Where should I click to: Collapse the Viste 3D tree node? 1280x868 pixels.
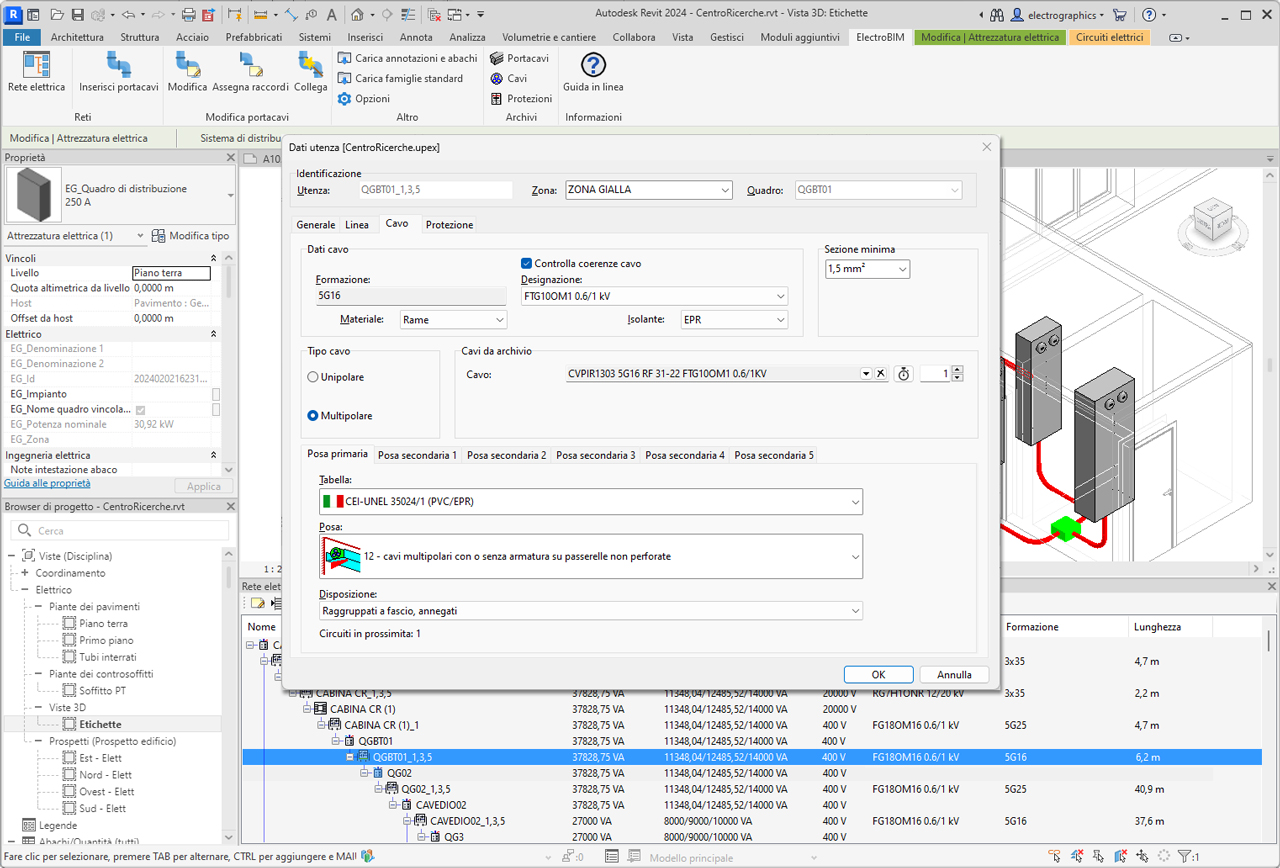coord(39,708)
